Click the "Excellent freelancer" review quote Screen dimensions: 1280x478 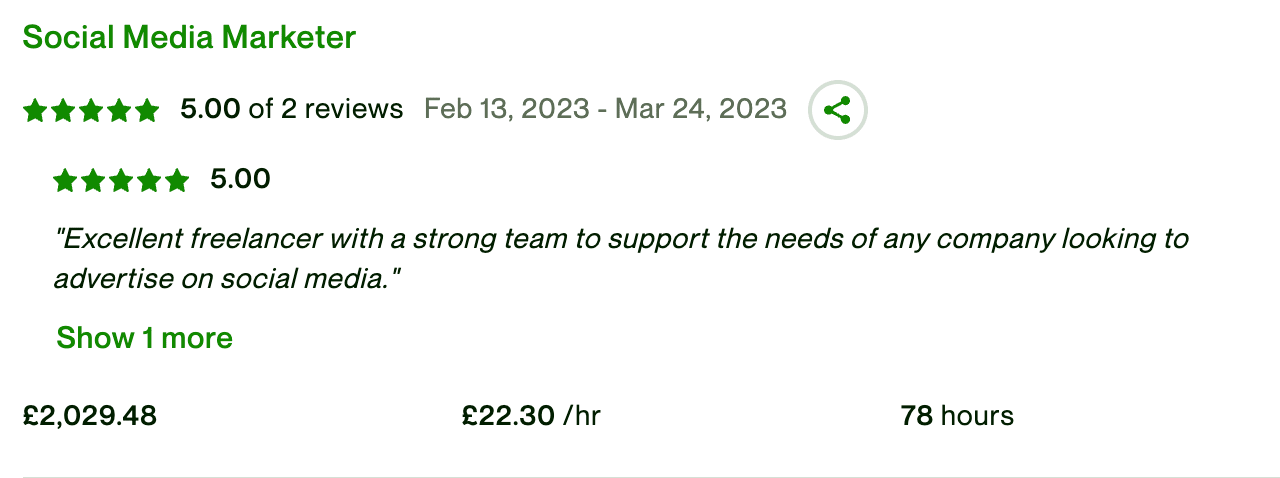point(620,258)
